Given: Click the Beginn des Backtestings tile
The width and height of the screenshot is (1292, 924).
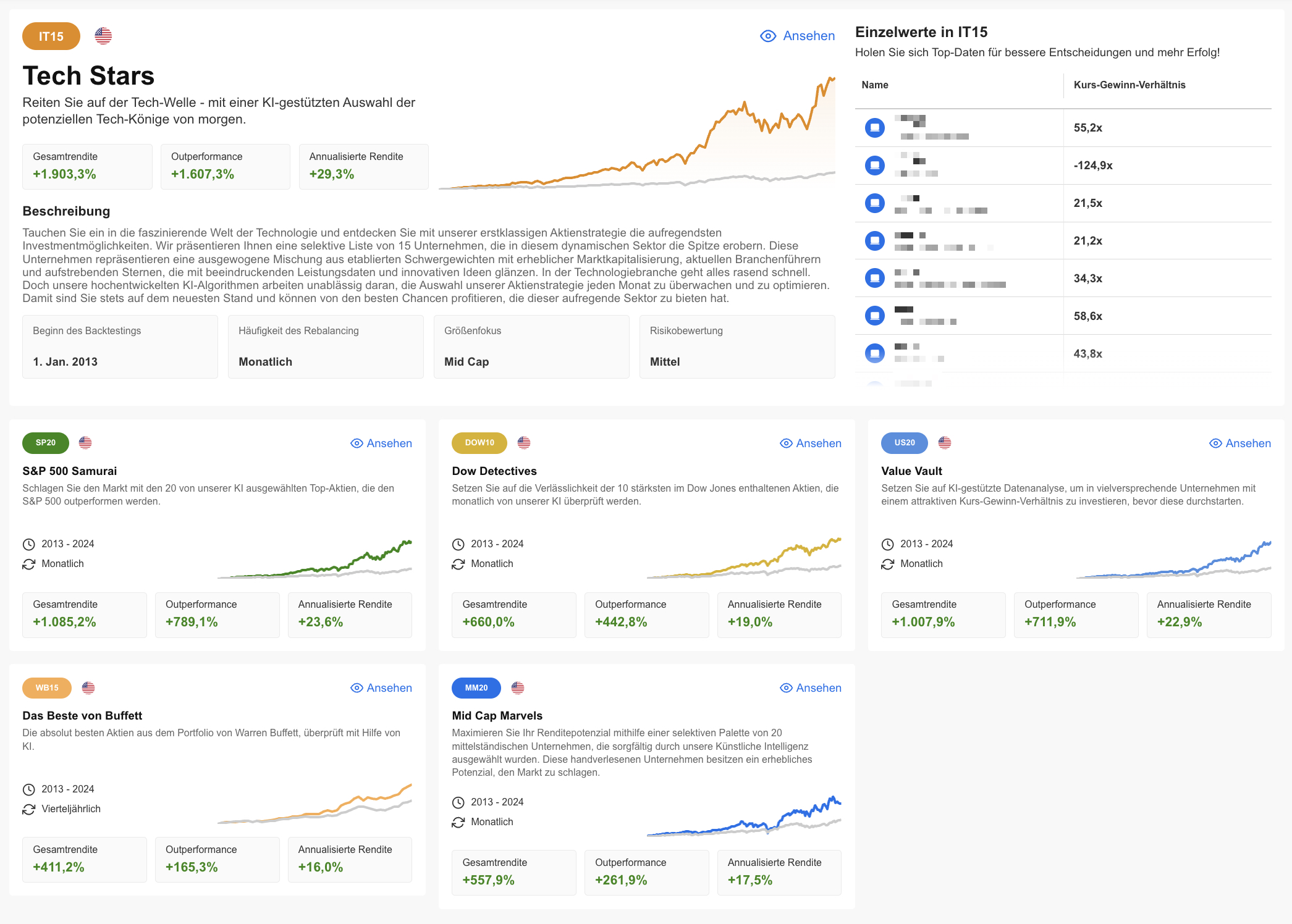Looking at the screenshot, I should click(120, 347).
